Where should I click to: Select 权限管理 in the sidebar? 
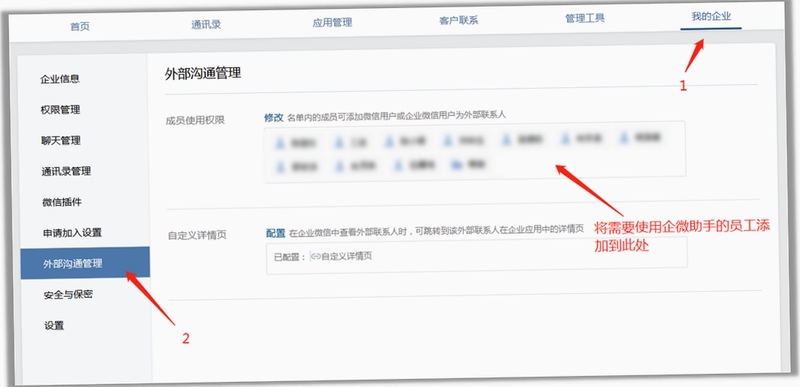(61, 110)
